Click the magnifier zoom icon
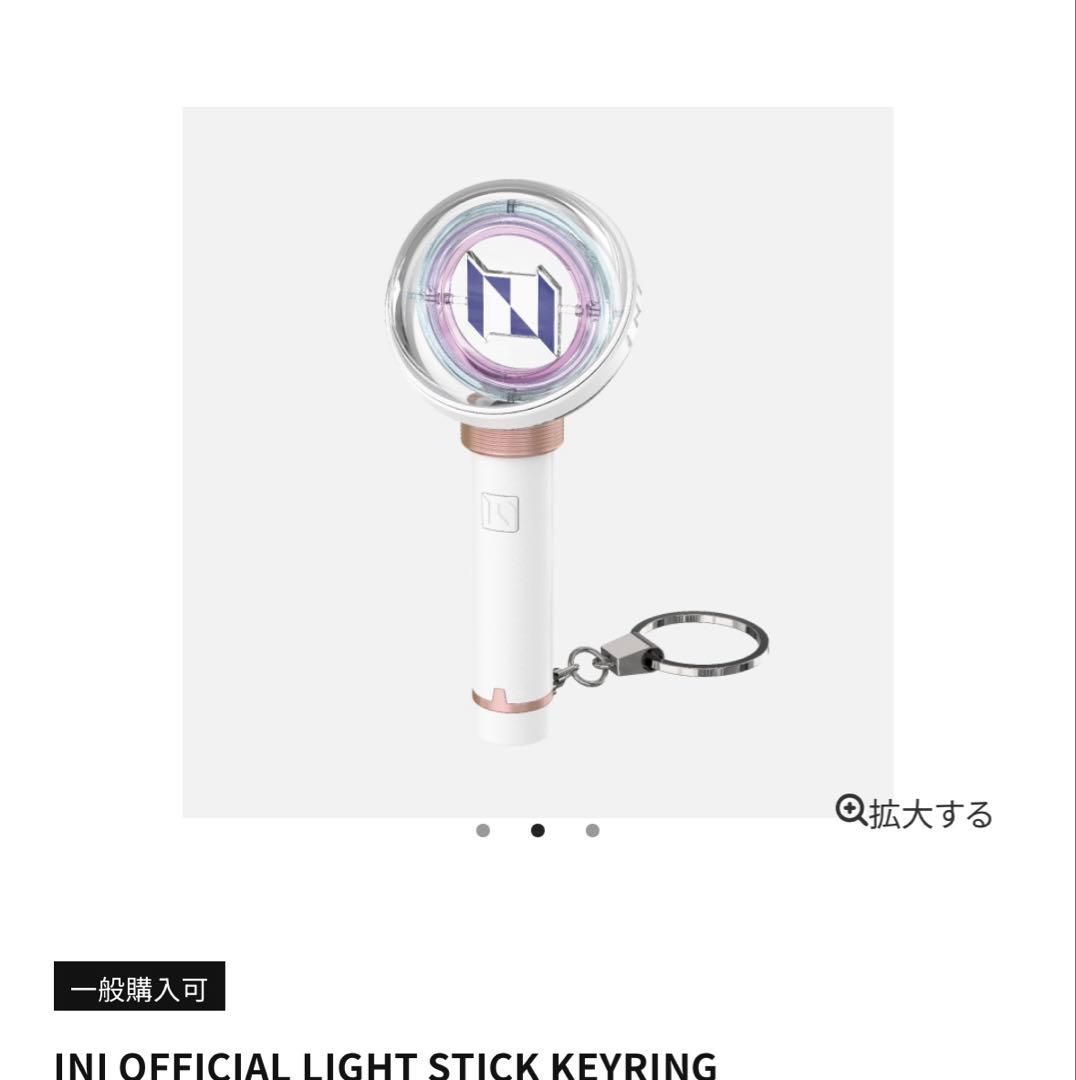The image size is (1076, 1080). click(x=851, y=810)
